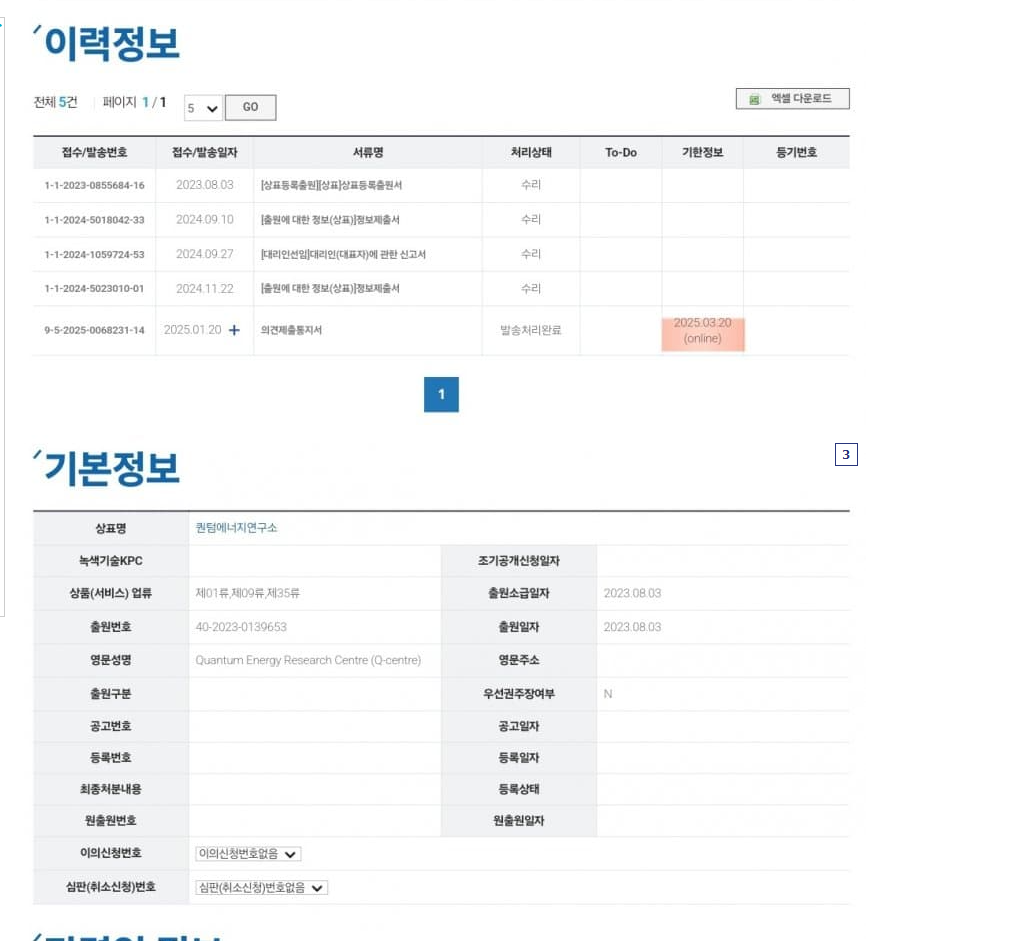
Task: Download history as Excel file
Action: click(792, 99)
